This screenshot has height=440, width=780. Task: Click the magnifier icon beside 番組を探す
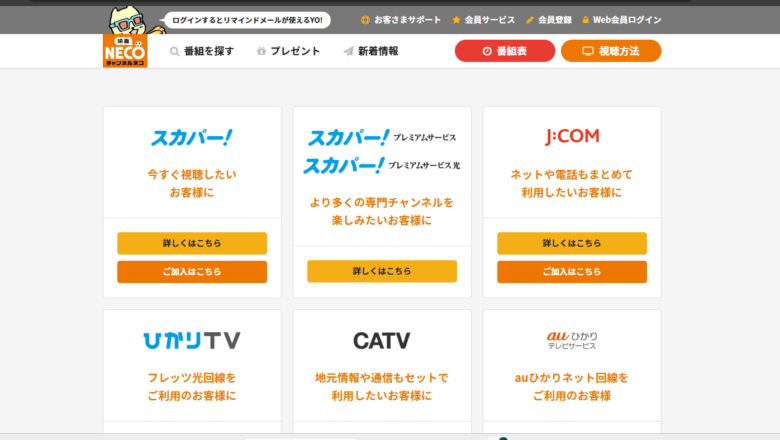[x=175, y=51]
